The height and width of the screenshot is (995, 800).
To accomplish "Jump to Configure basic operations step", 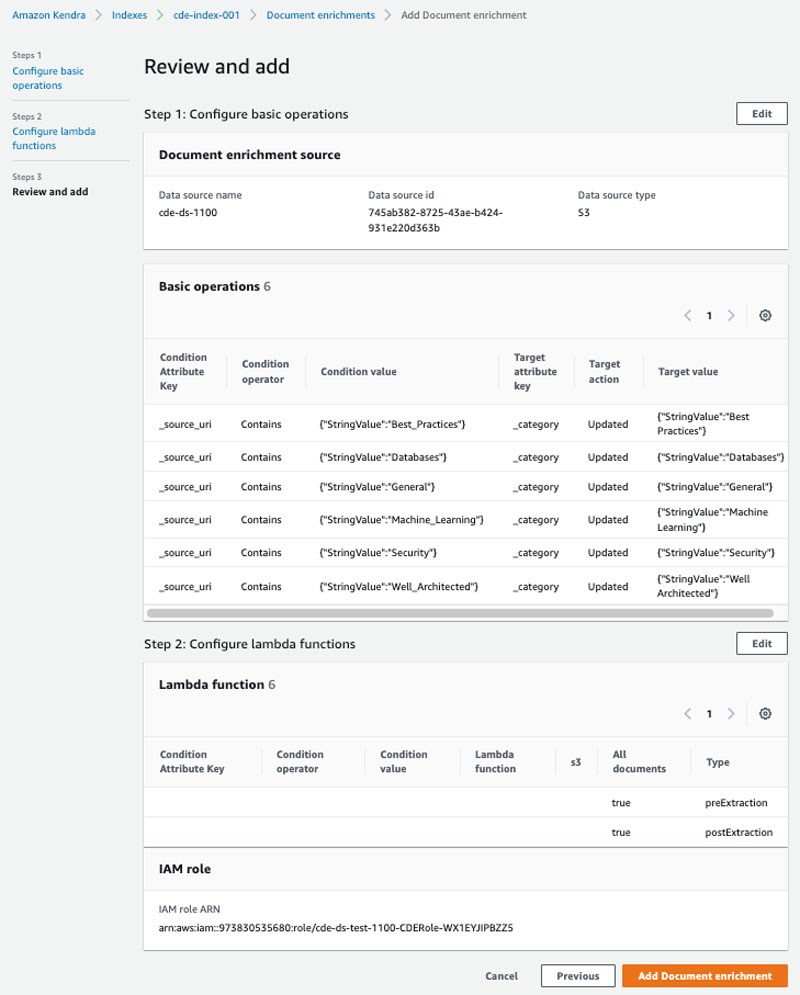I will (x=48, y=78).
